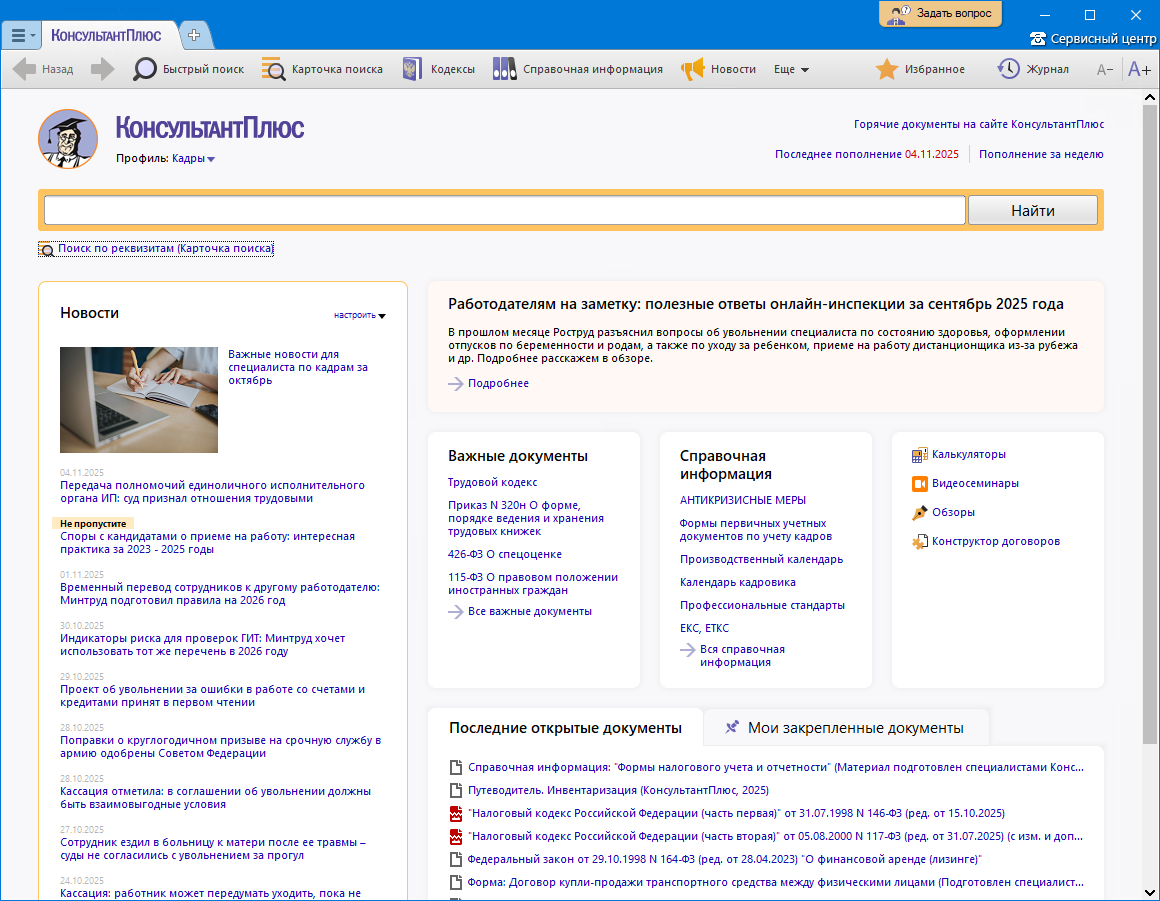
Task: Open Избранное star icon
Action: coord(886,69)
